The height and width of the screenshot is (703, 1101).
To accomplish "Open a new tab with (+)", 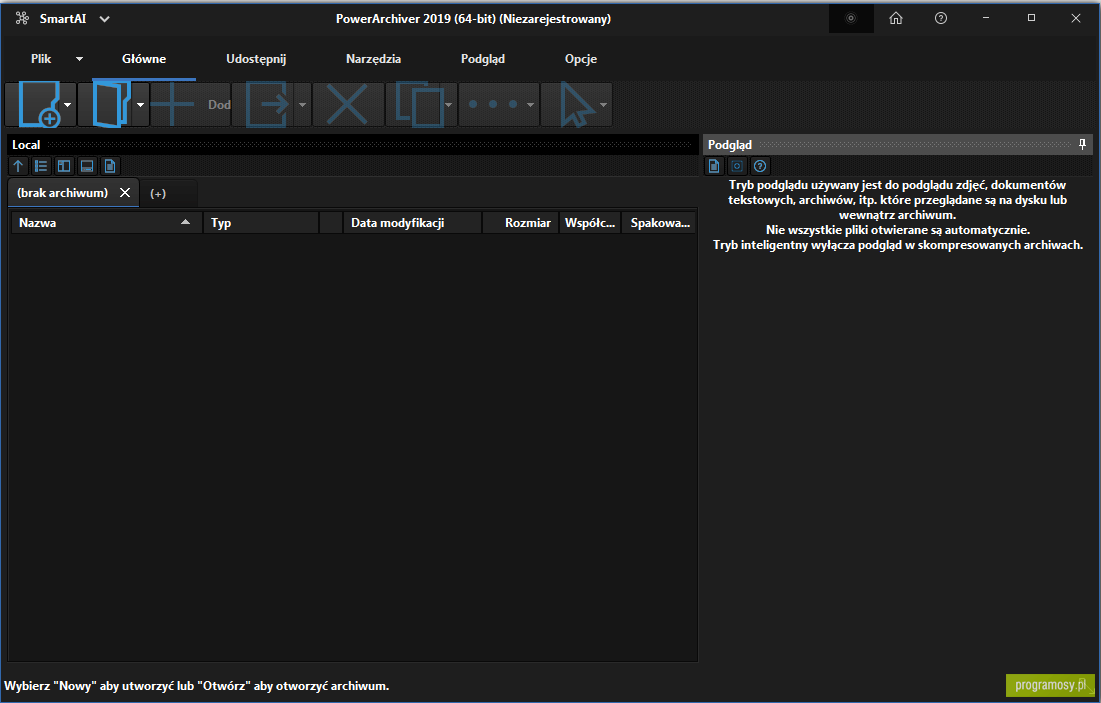I will pyautogui.click(x=158, y=193).
